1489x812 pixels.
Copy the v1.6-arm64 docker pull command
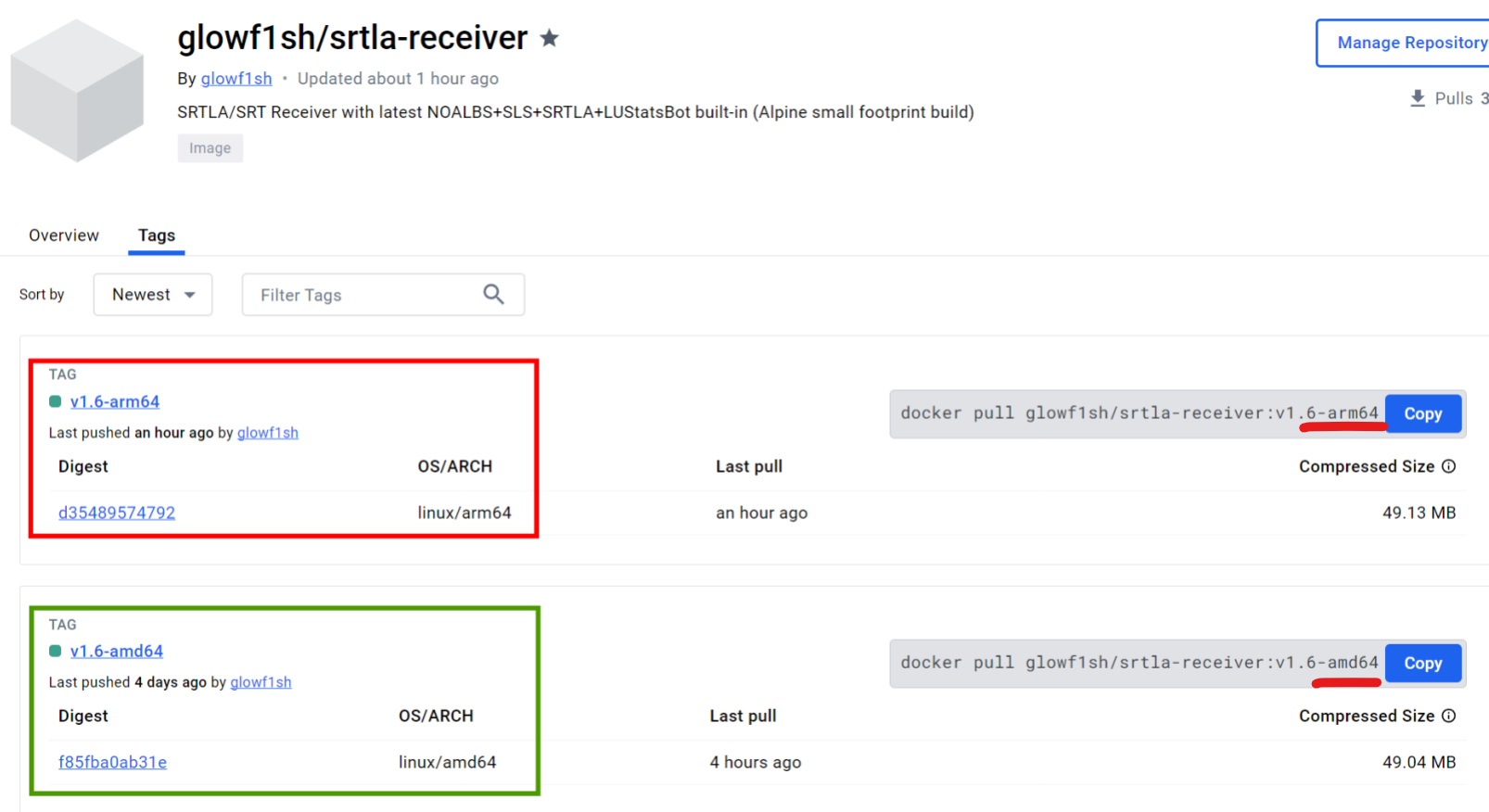click(x=1422, y=413)
